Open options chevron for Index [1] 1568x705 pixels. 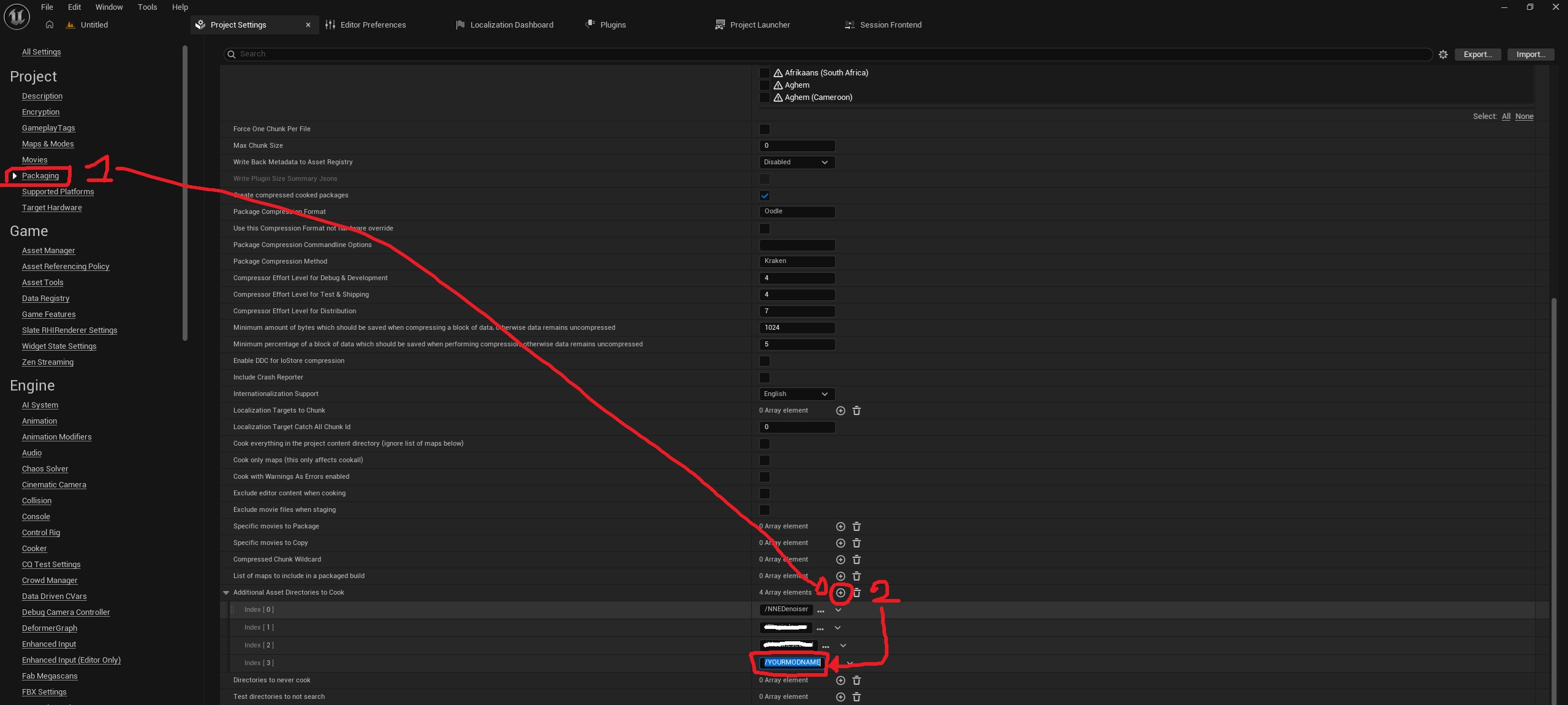coord(838,628)
